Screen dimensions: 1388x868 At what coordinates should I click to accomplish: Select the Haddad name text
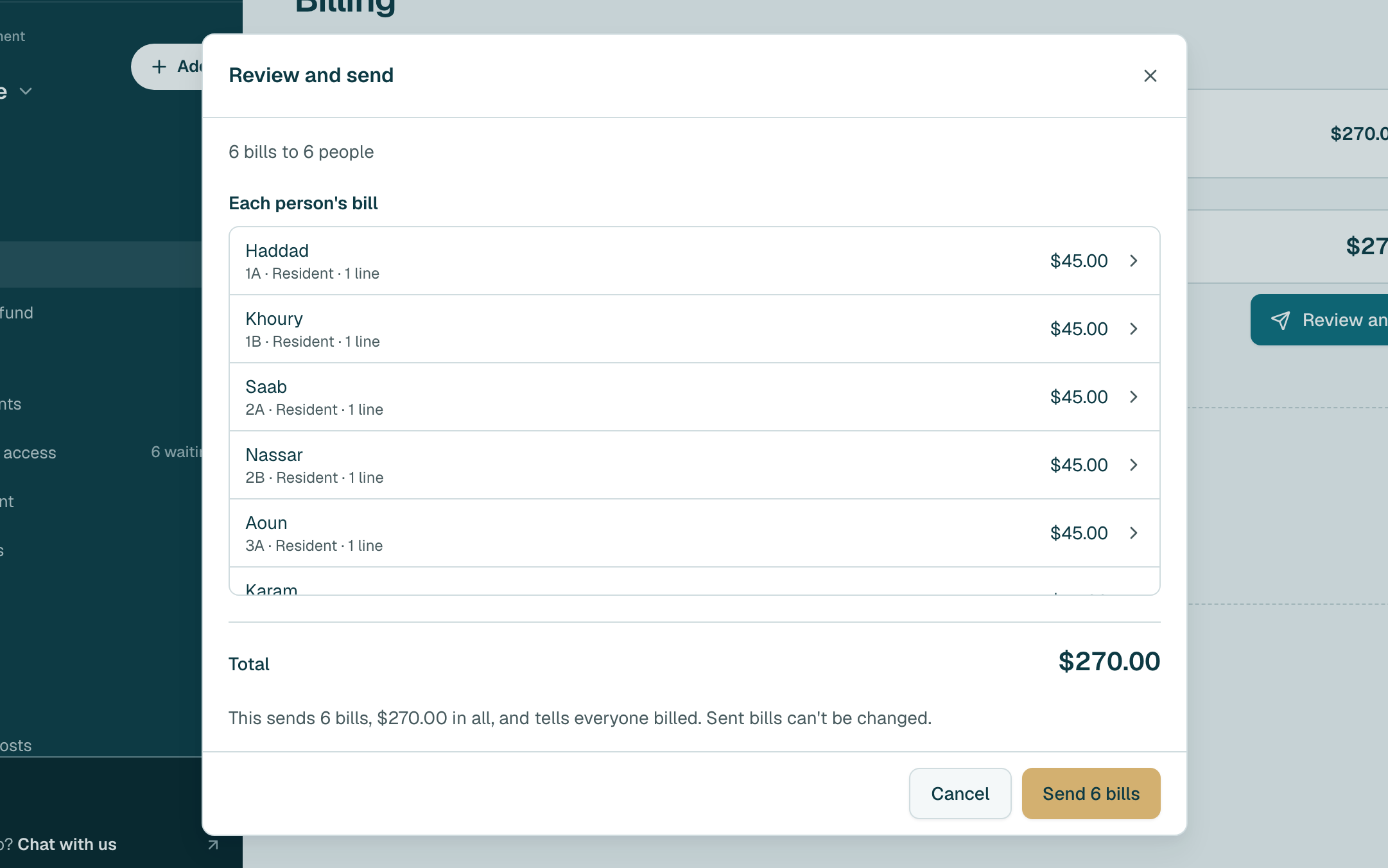[x=277, y=250]
